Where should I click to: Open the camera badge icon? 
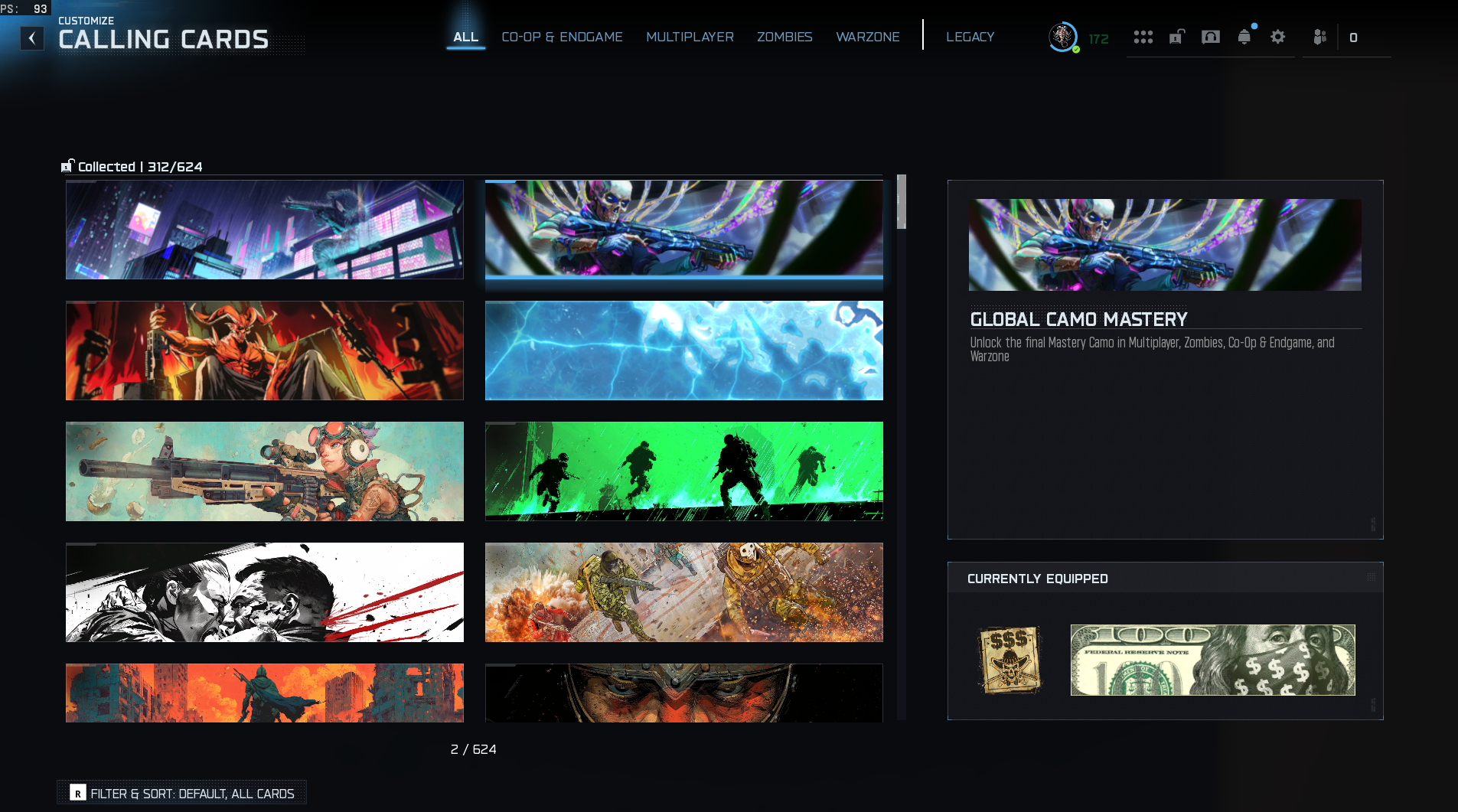coord(1211,37)
